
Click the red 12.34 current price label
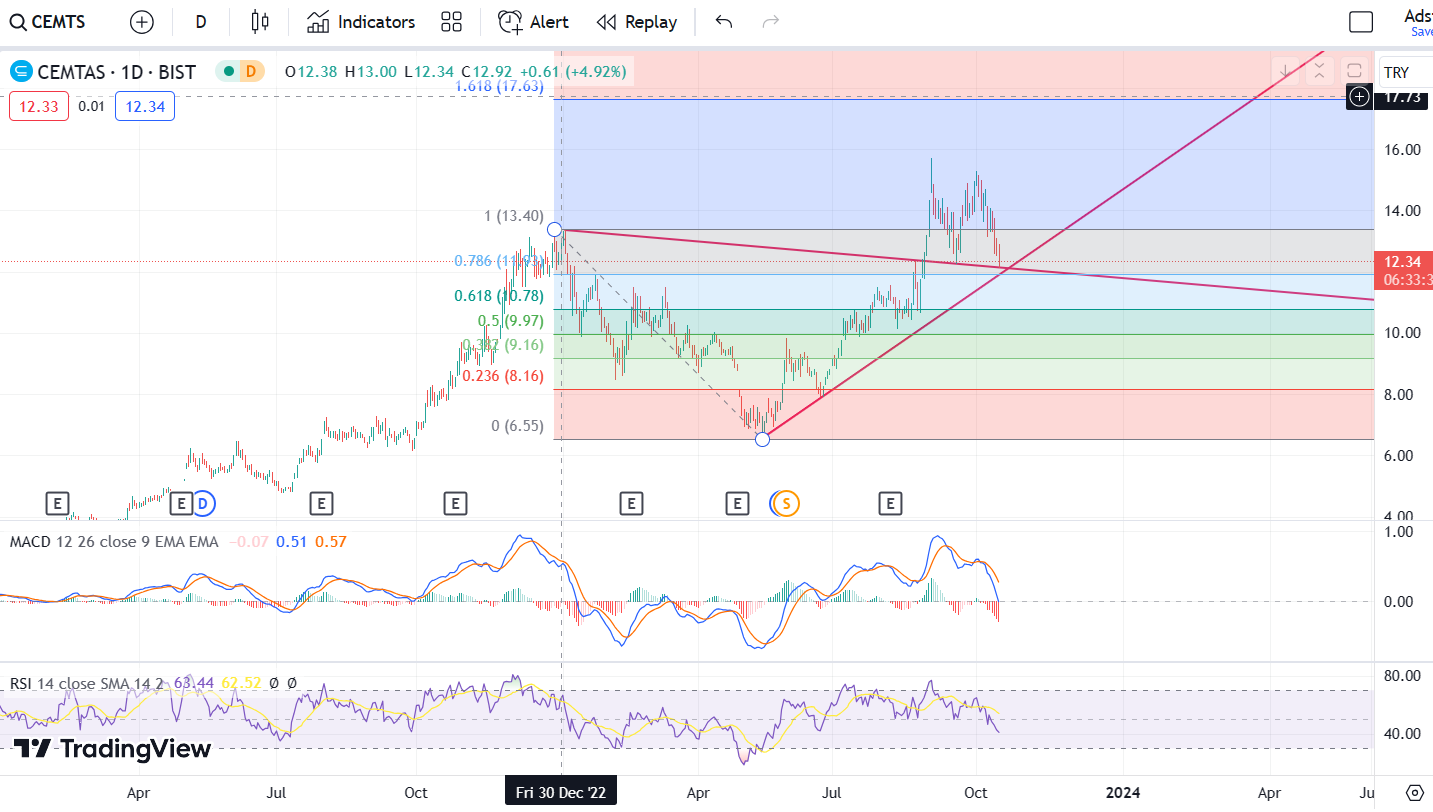pos(1404,262)
